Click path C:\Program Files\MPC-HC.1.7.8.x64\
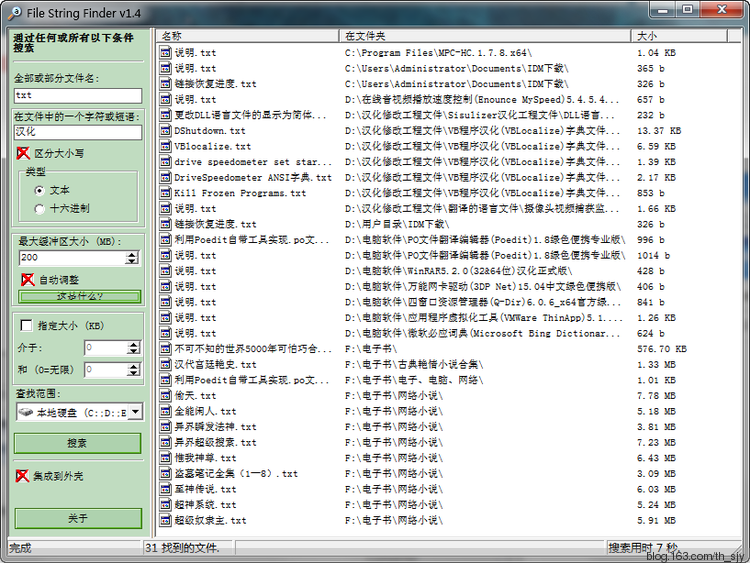The image size is (750, 563). pos(438,53)
